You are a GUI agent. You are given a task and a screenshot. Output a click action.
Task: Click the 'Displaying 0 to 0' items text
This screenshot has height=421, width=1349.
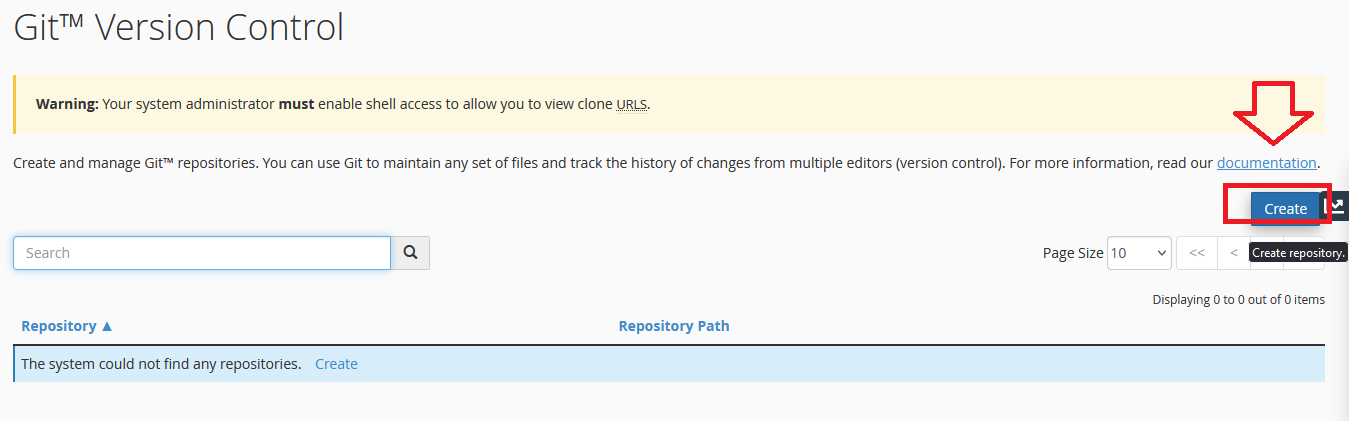[x=1238, y=299]
